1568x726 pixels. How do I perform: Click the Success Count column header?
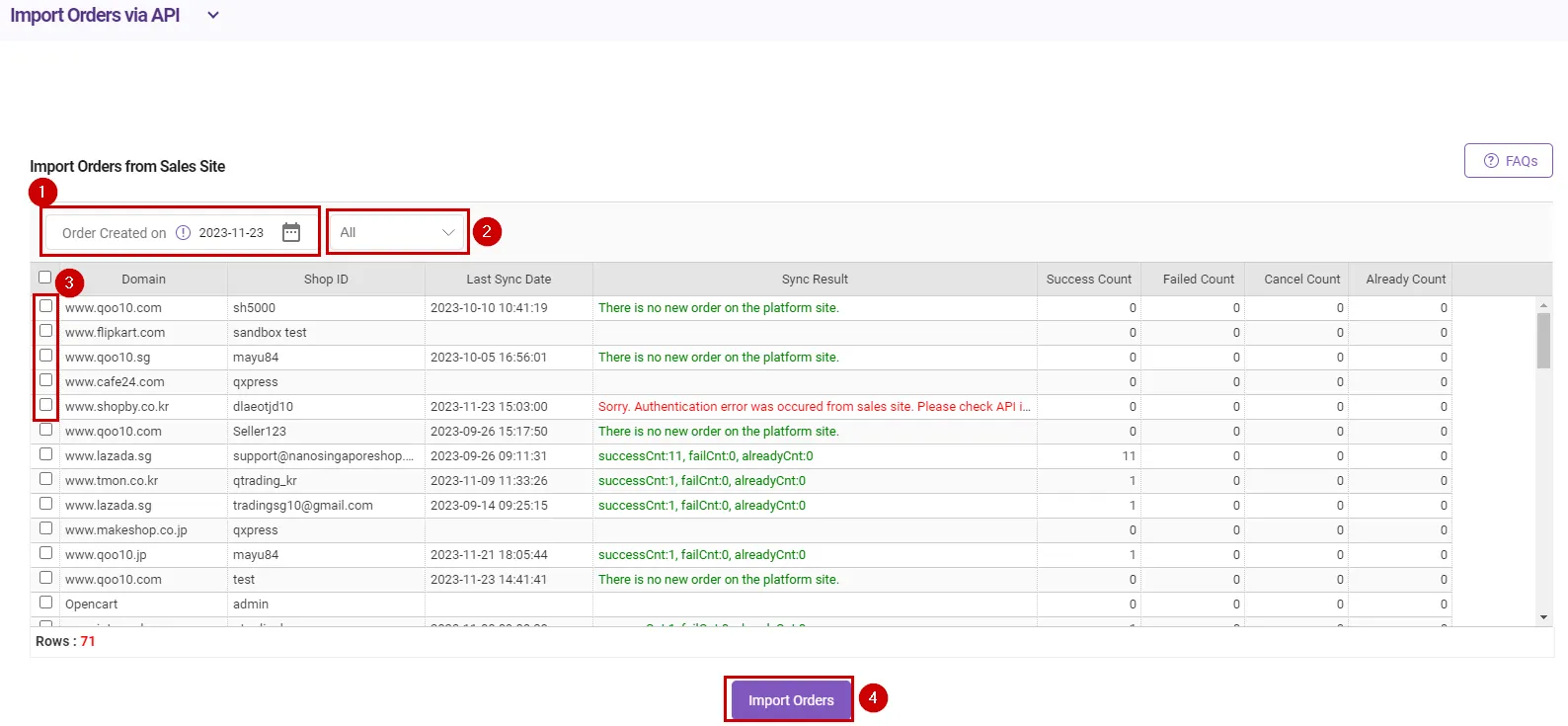tap(1089, 280)
